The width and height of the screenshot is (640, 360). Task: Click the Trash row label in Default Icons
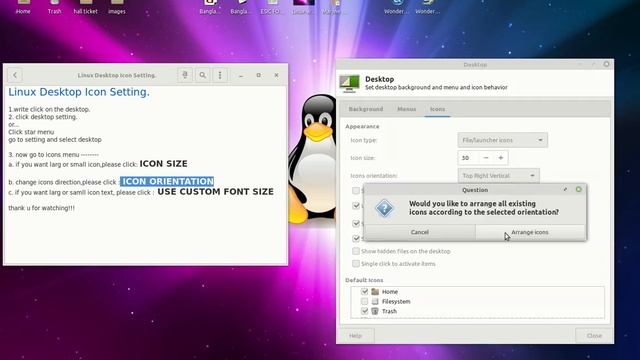point(389,311)
